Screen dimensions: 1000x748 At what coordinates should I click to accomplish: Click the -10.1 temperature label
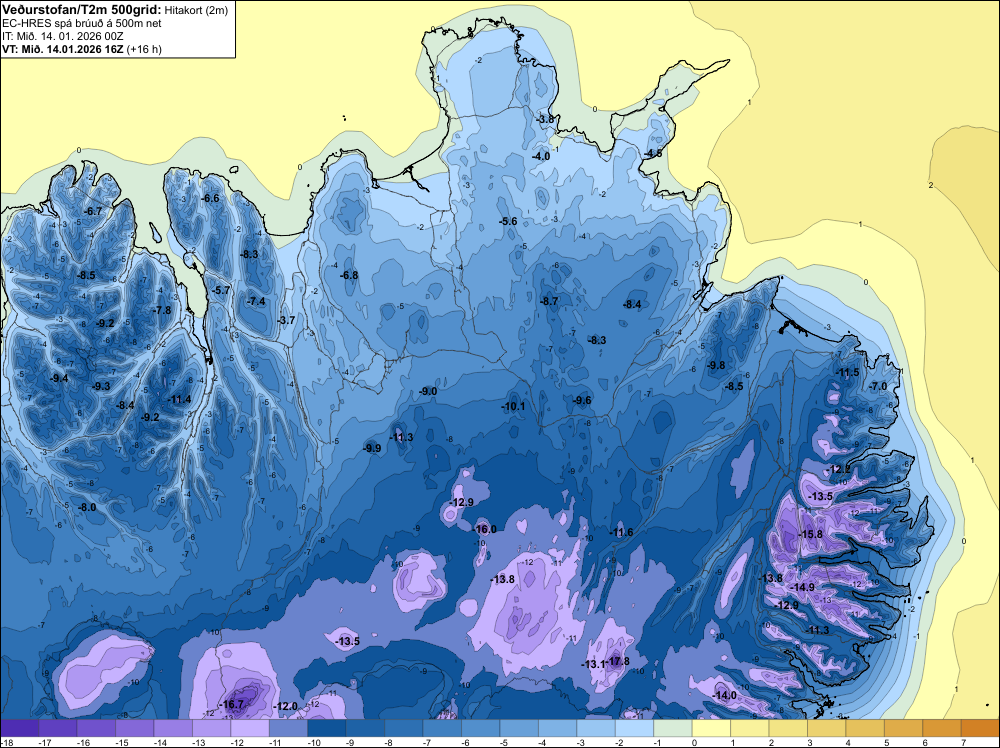pyautogui.click(x=513, y=406)
